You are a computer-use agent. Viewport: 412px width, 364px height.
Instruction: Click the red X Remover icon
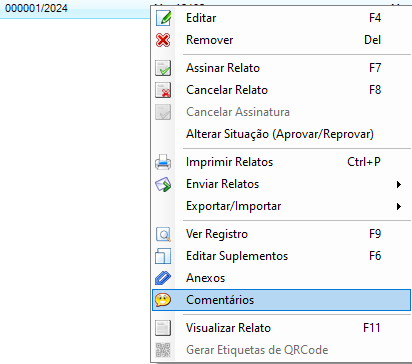pos(163,40)
